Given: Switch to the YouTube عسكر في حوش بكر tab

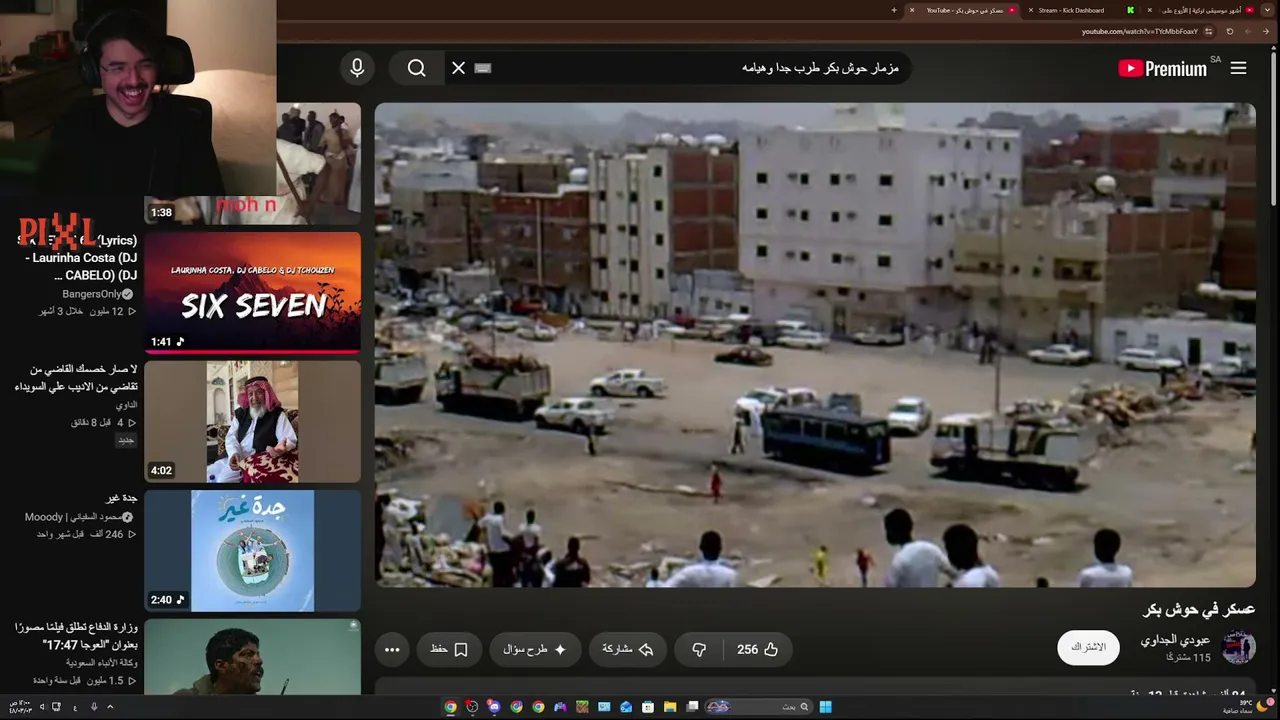Looking at the screenshot, I should click(x=964, y=10).
